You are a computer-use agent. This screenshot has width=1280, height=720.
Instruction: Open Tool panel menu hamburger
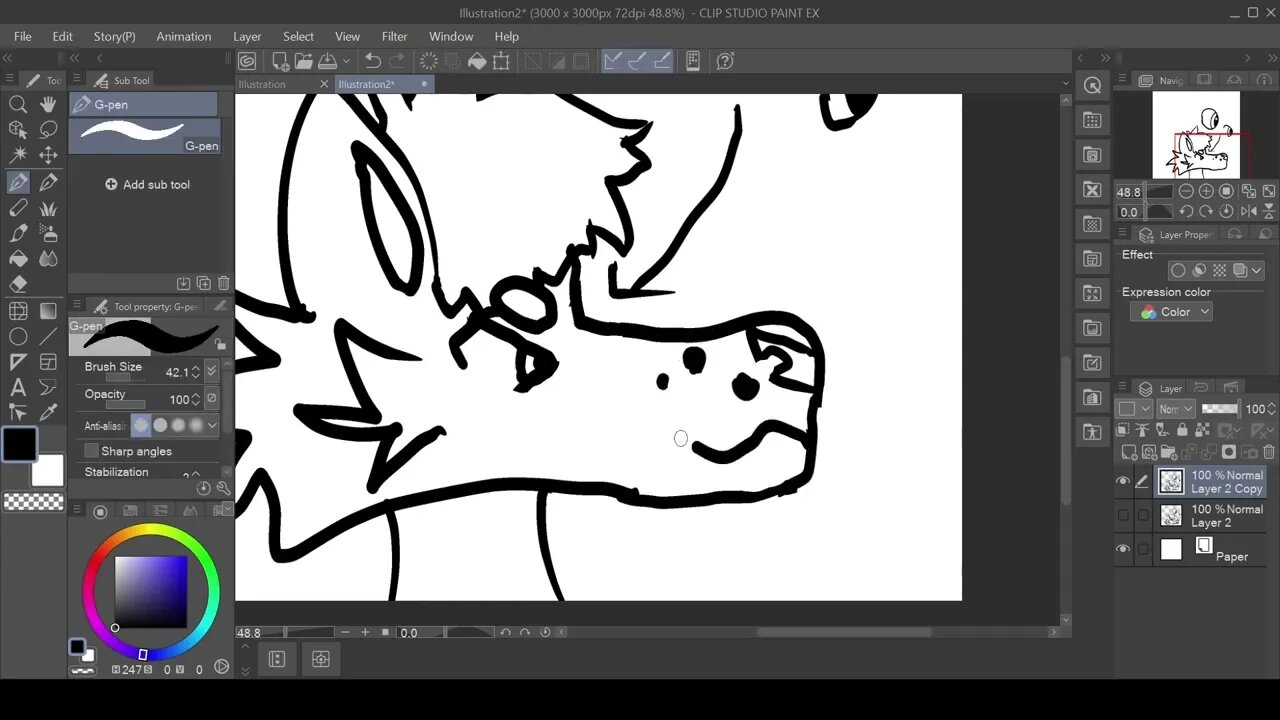[x=9, y=80]
